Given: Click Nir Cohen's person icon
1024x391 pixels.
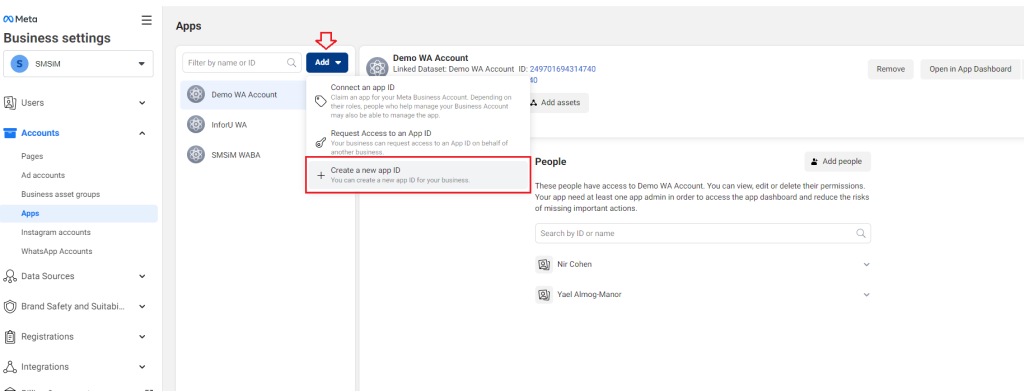Looking at the screenshot, I should point(543,264).
